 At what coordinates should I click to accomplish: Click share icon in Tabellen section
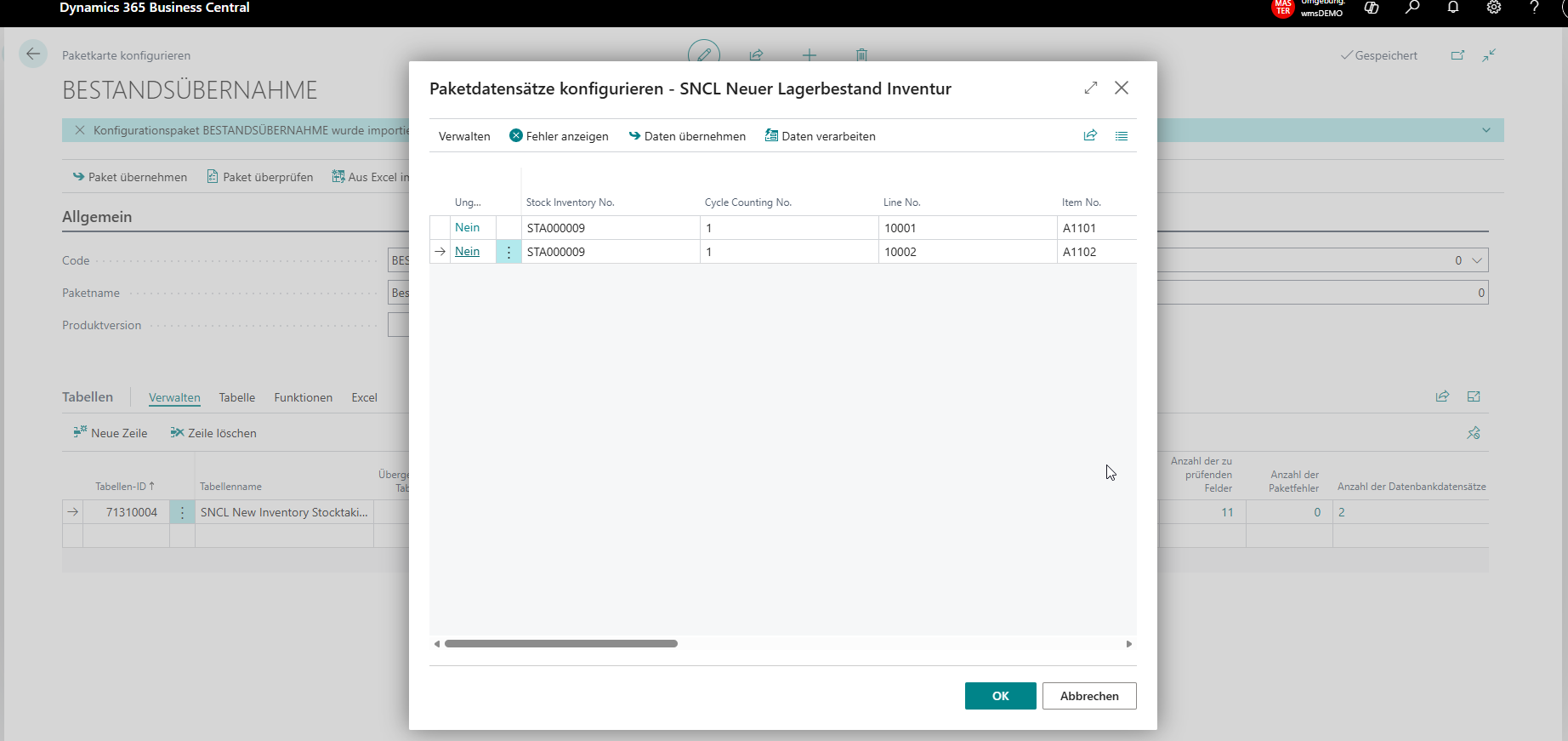coord(1442,396)
